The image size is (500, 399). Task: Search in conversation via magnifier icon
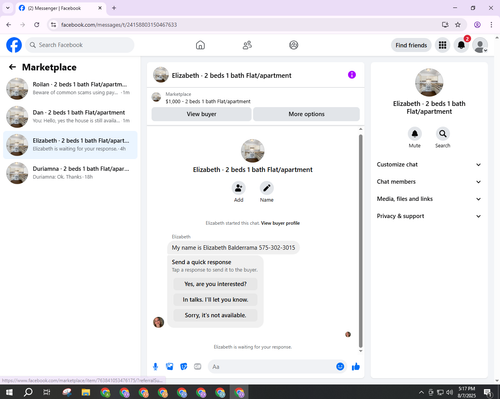click(443, 134)
